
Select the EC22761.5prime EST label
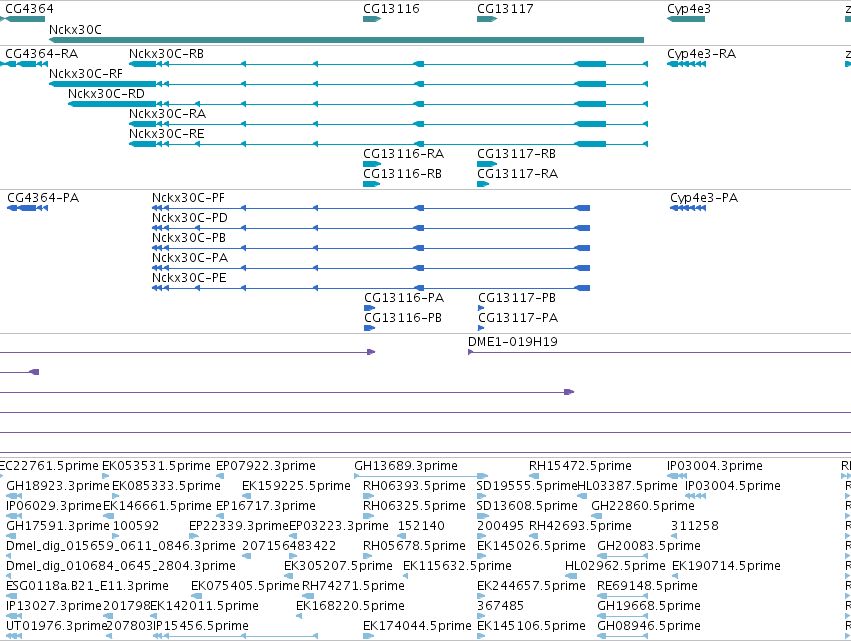point(49,466)
